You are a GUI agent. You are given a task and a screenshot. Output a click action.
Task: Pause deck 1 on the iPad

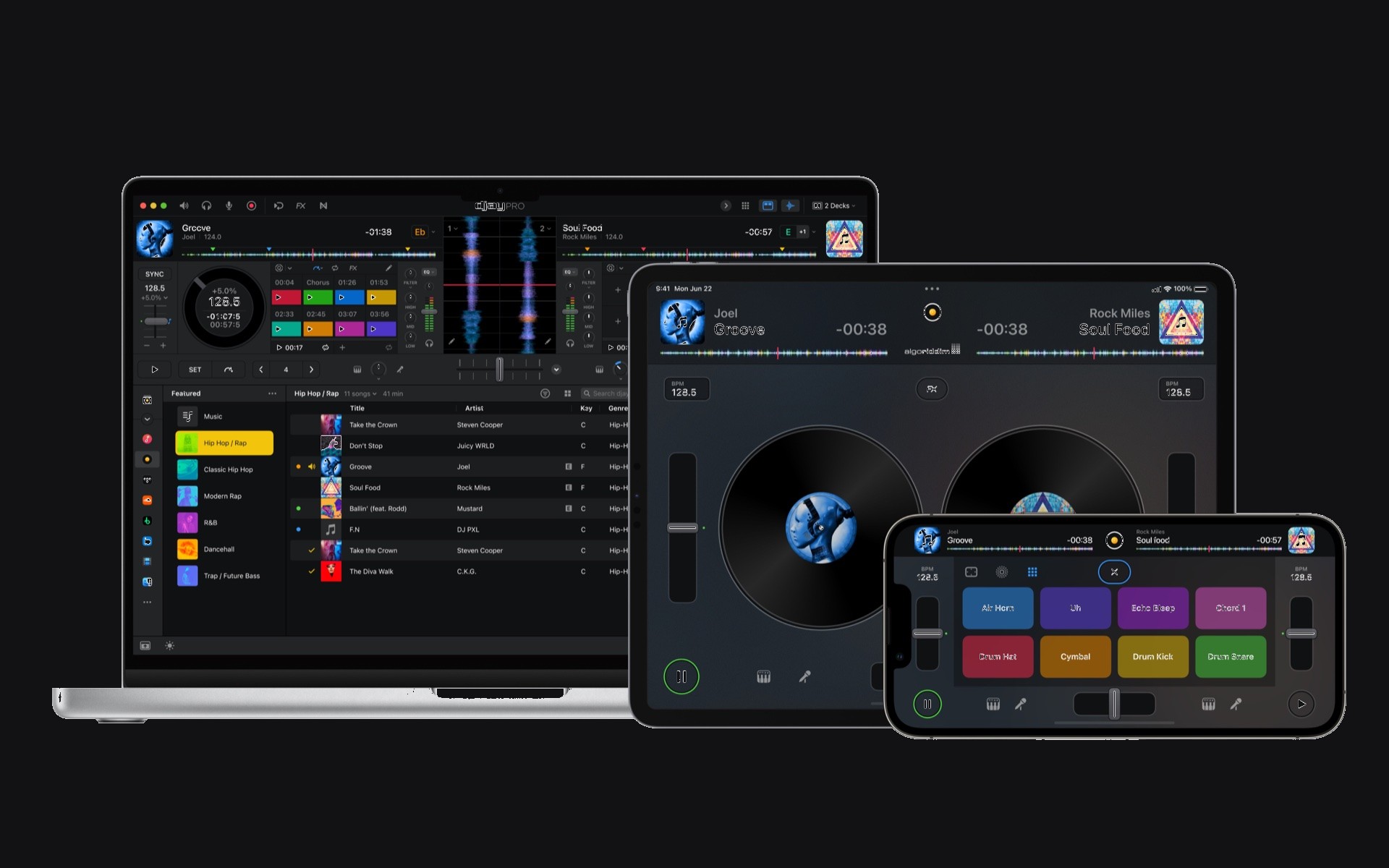(681, 677)
